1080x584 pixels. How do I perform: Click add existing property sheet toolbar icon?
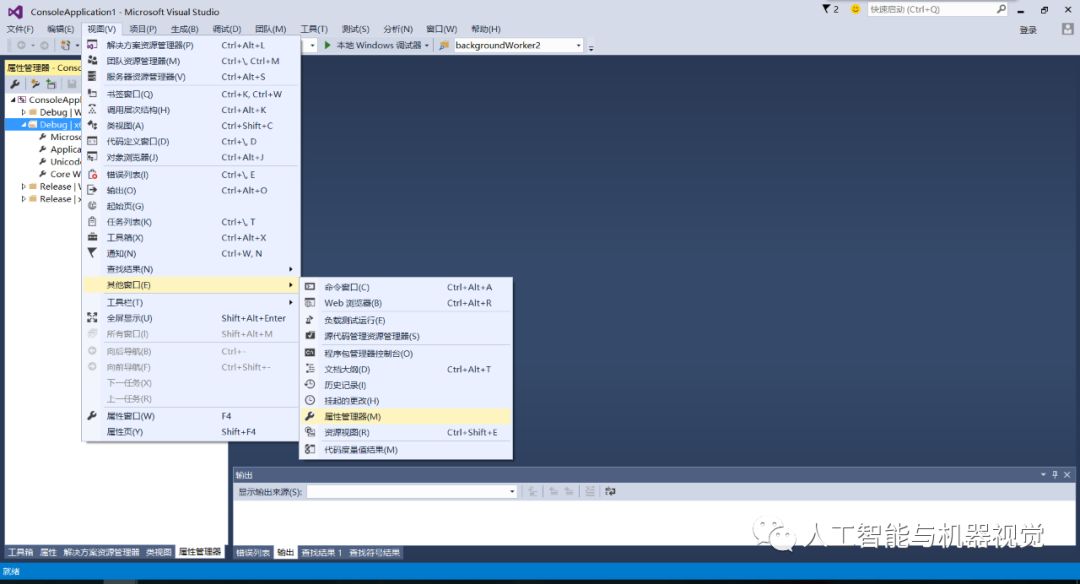(x=51, y=84)
